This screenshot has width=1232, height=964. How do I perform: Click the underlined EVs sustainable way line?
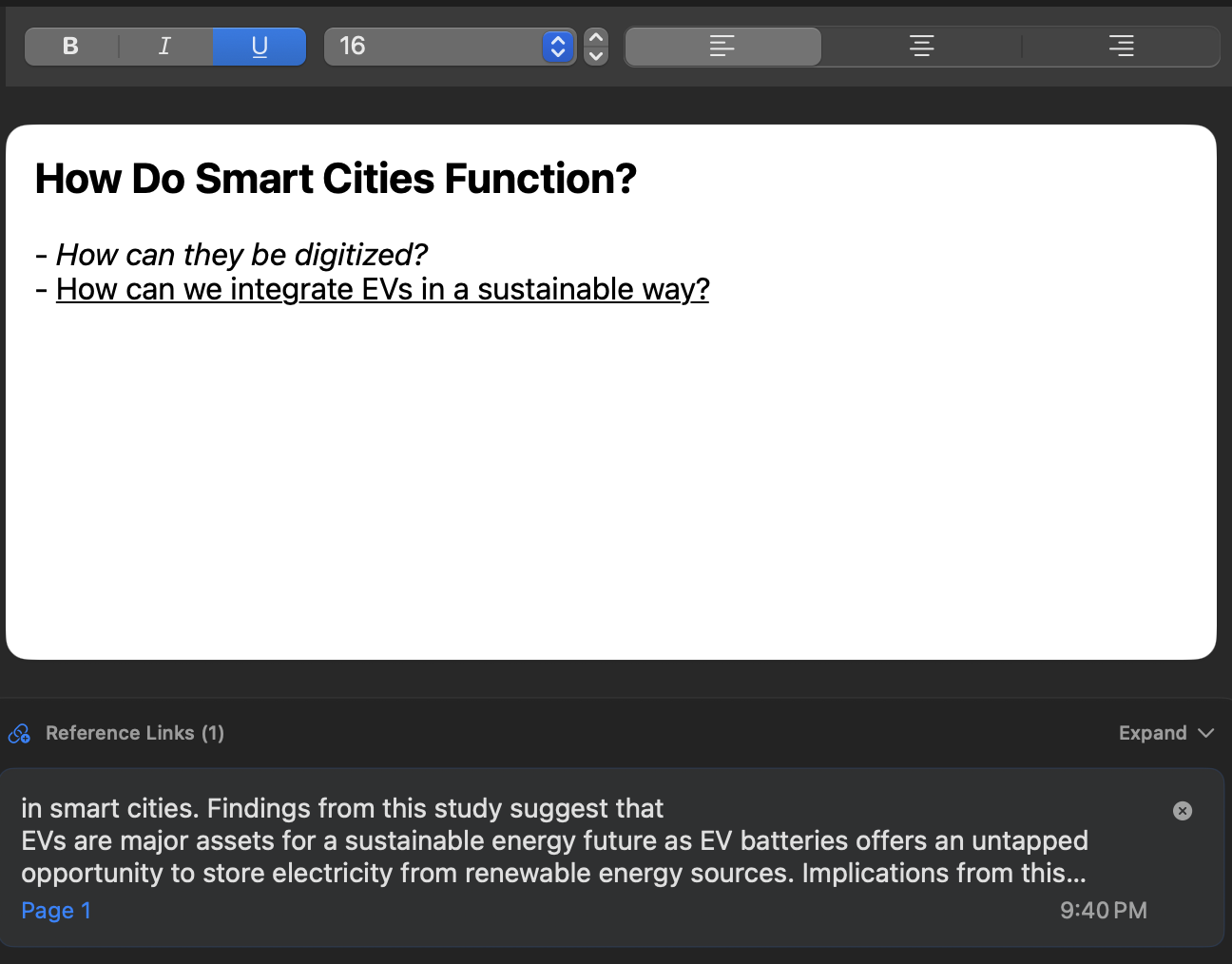pyautogui.click(x=382, y=289)
